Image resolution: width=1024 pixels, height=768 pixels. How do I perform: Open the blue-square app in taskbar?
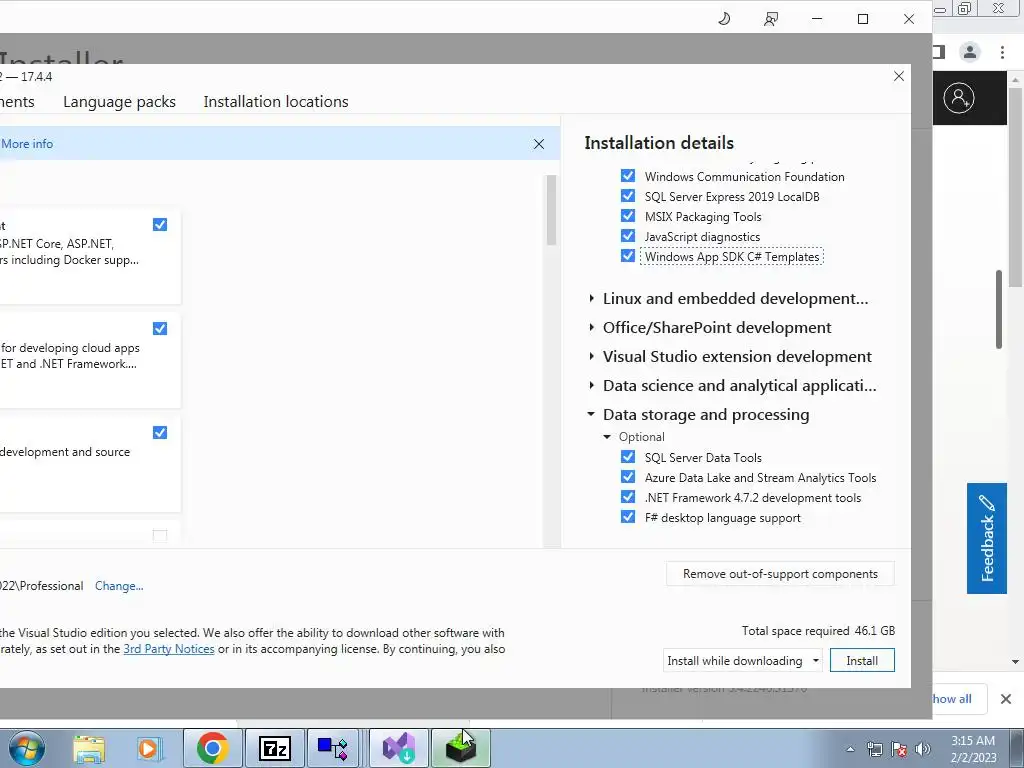point(333,748)
